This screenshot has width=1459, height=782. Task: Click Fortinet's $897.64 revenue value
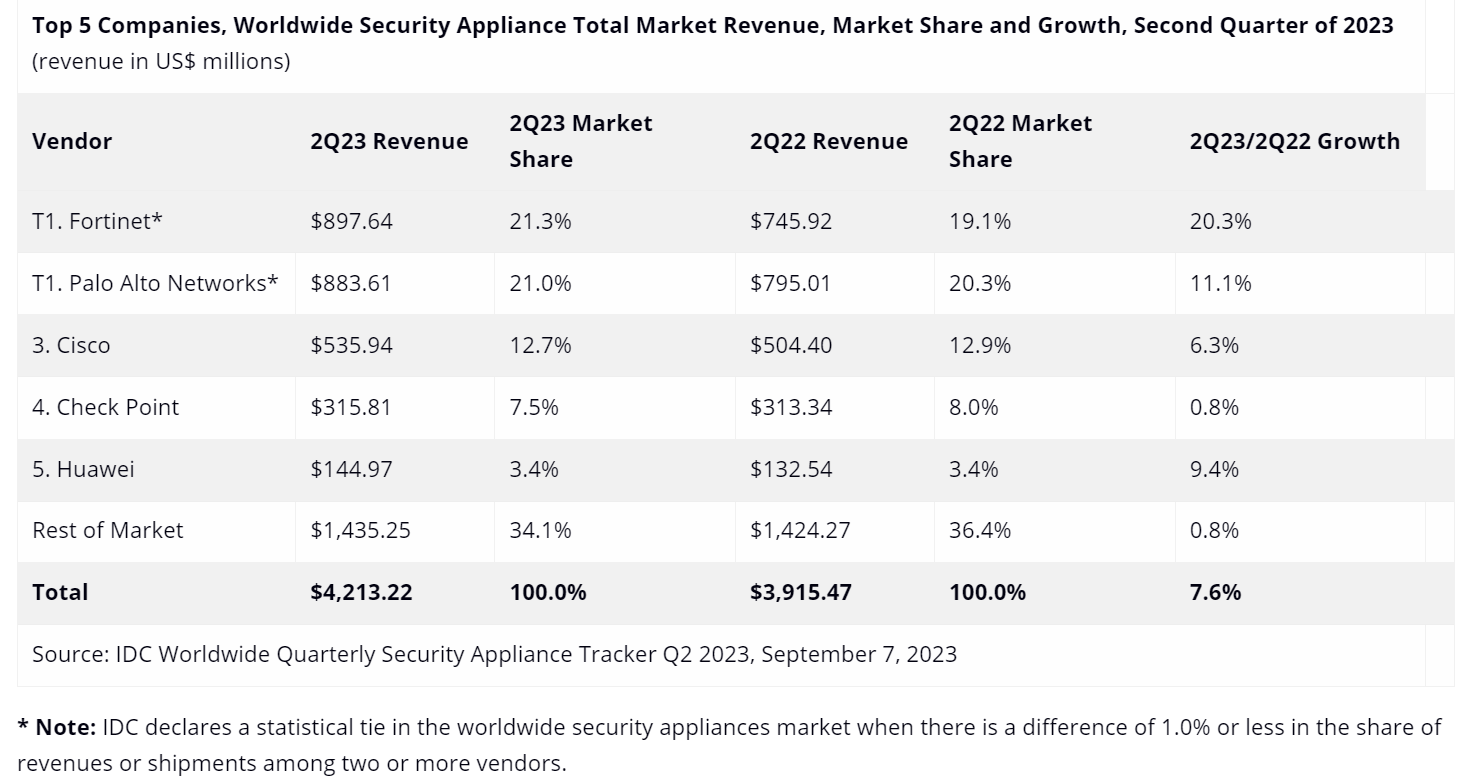click(x=351, y=221)
